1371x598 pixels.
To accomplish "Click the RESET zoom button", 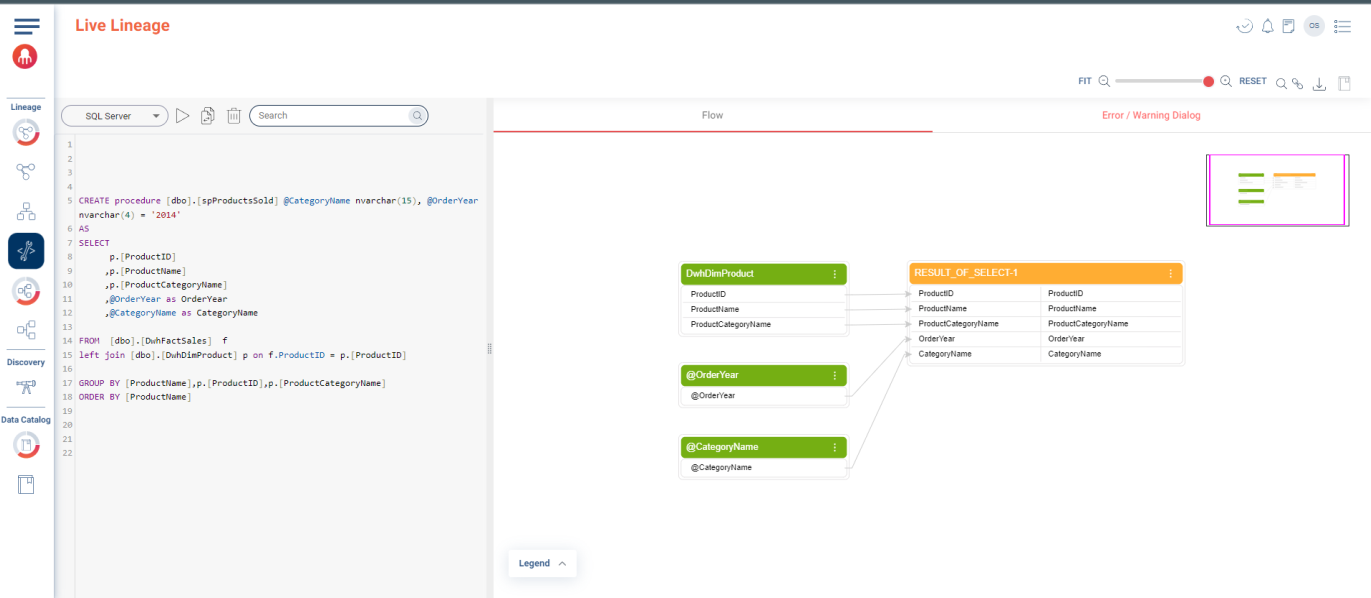I will [x=1253, y=81].
